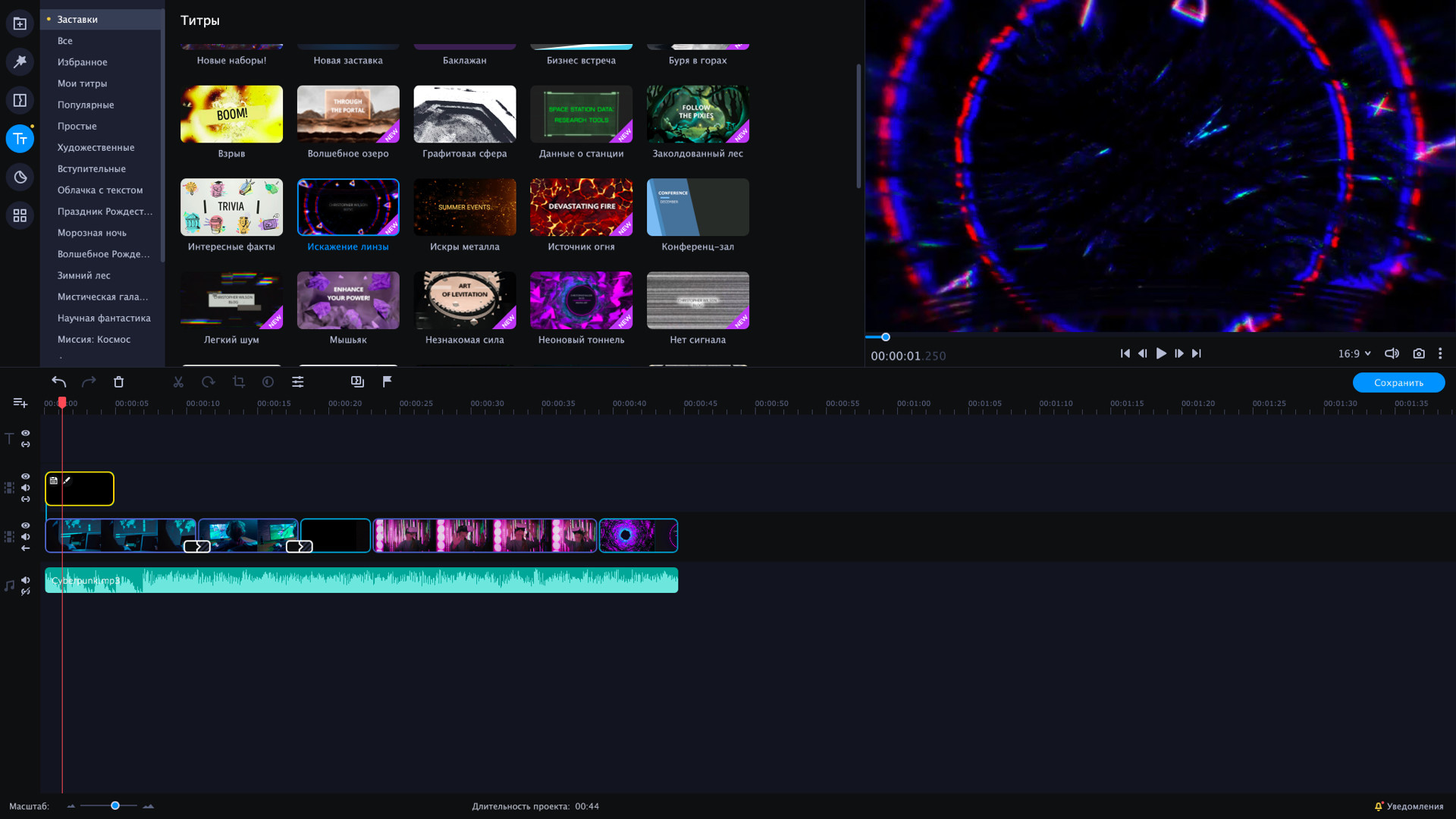Open the 16:9 aspect ratio dropdown
This screenshot has height=819, width=1456.
click(x=1354, y=353)
